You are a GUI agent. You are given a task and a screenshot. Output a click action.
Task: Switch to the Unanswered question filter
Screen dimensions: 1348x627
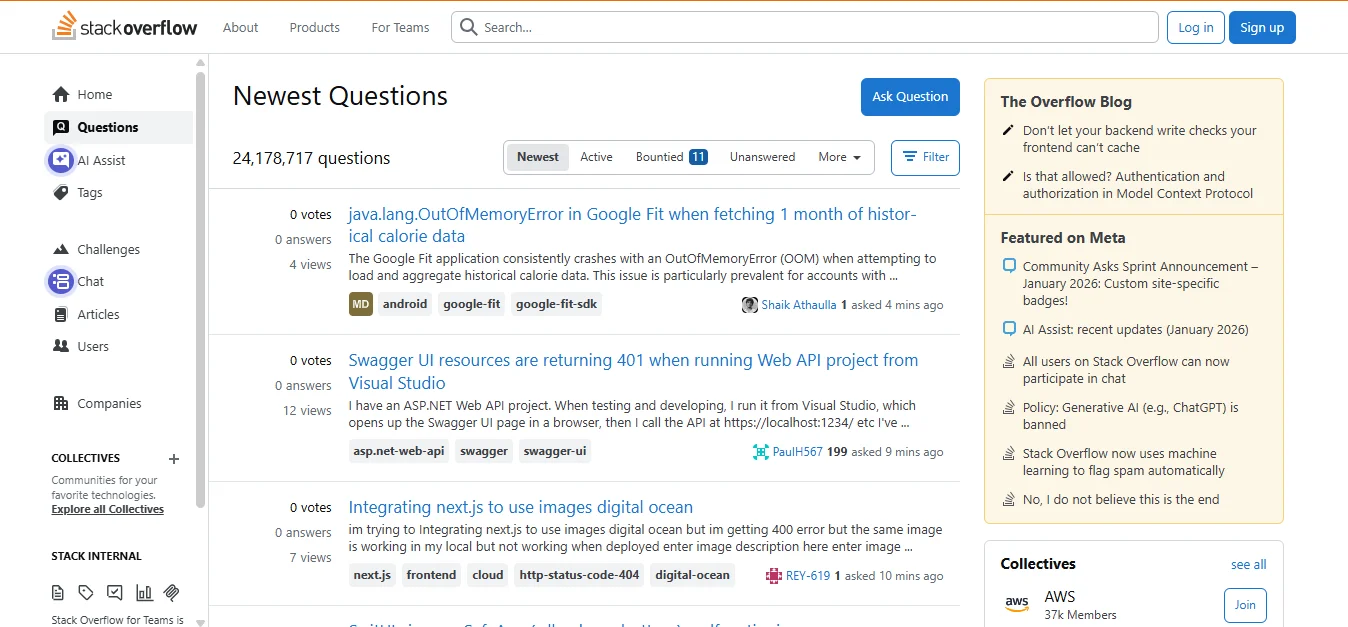[x=762, y=157]
